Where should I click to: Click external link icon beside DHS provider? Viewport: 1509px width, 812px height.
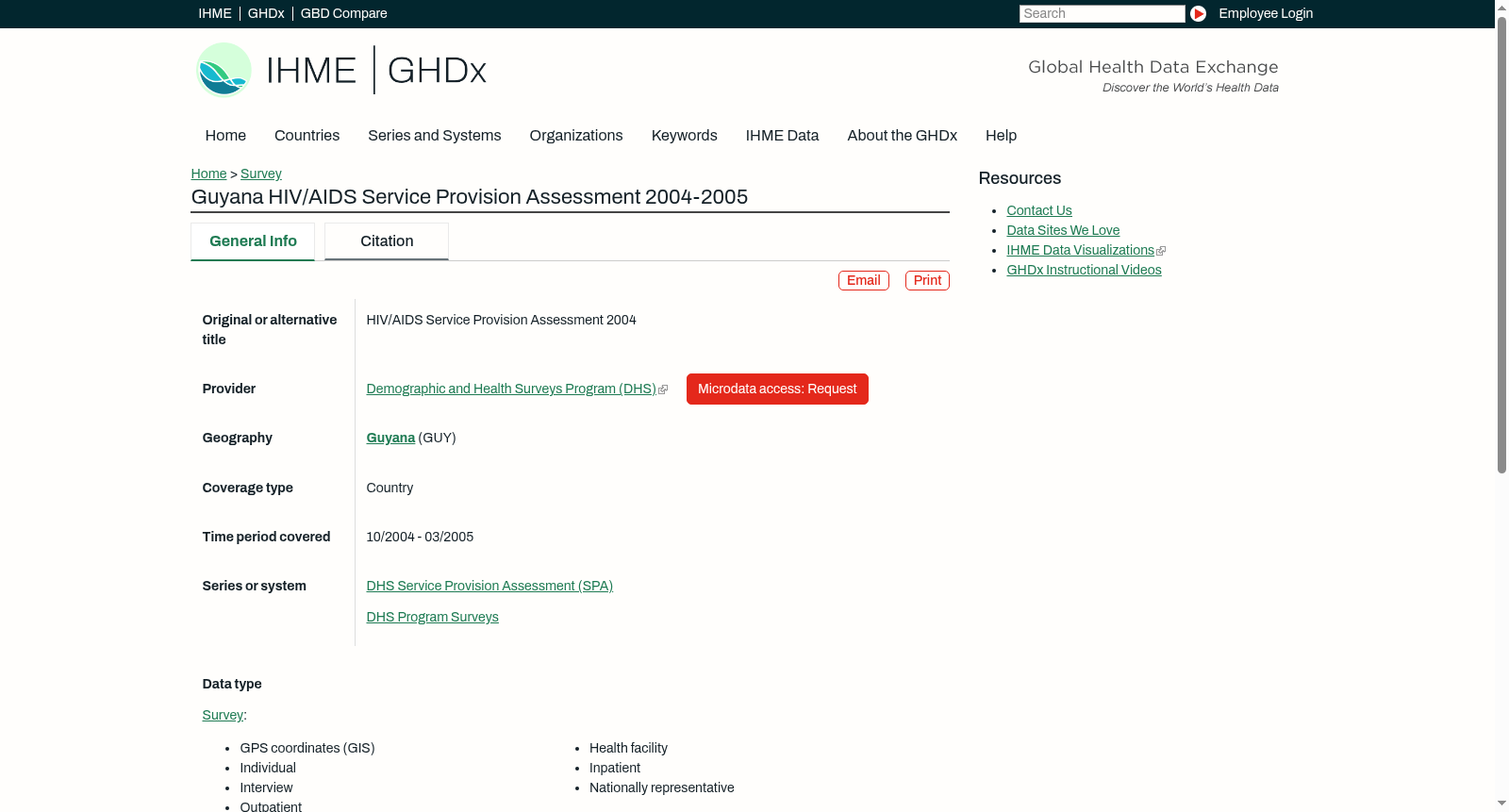point(663,389)
